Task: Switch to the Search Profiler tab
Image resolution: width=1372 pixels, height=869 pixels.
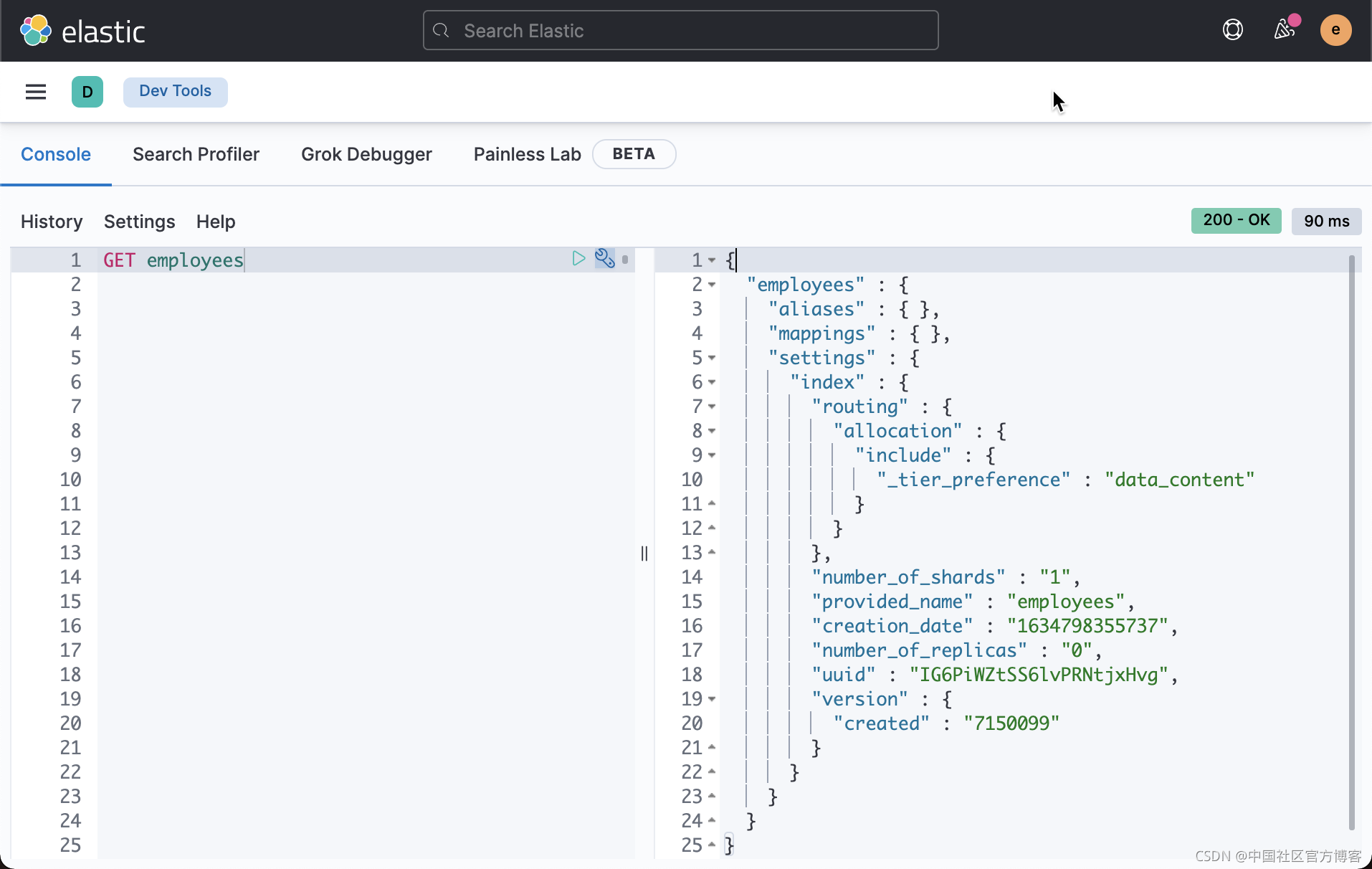Action: tap(196, 154)
